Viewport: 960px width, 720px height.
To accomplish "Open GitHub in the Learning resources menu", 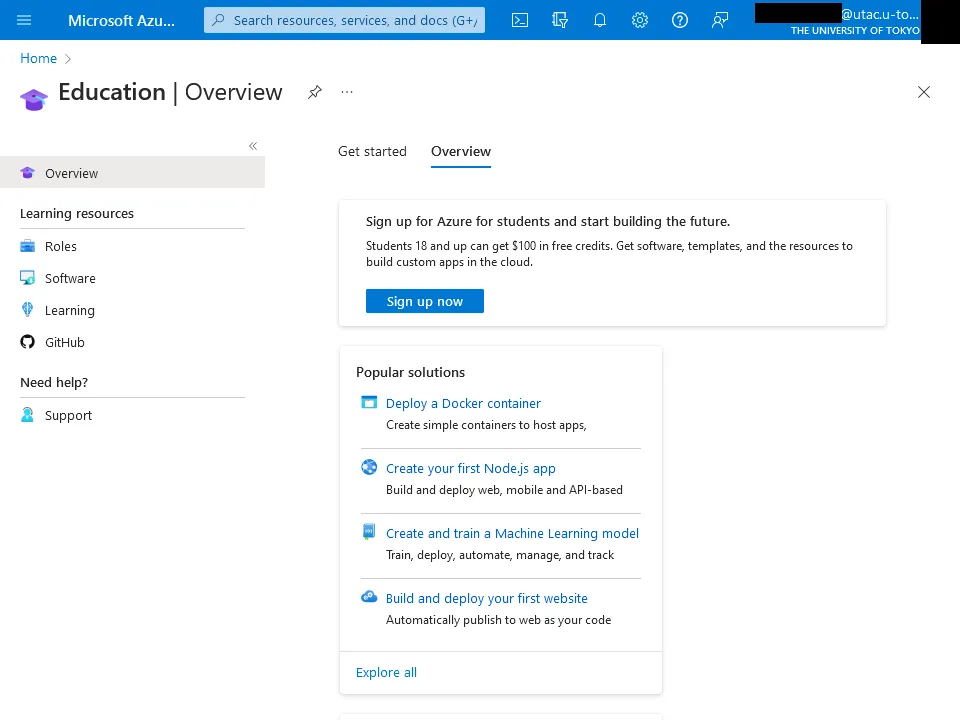I will pyautogui.click(x=65, y=343).
